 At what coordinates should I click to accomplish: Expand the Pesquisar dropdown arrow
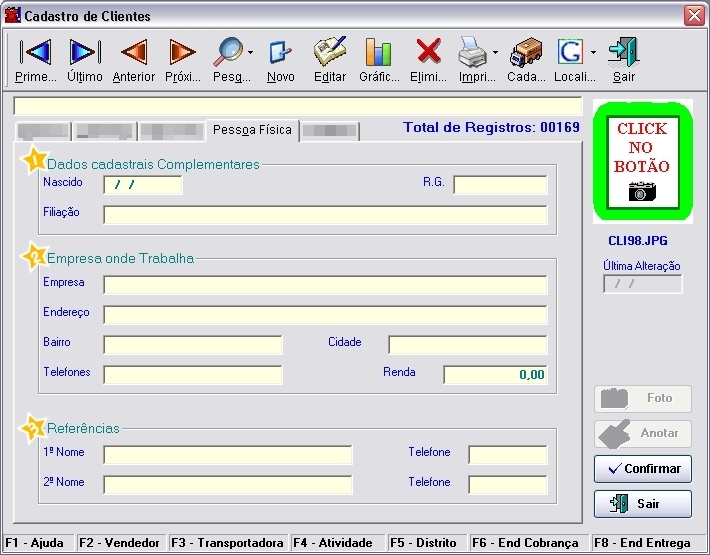pyautogui.click(x=250, y=52)
